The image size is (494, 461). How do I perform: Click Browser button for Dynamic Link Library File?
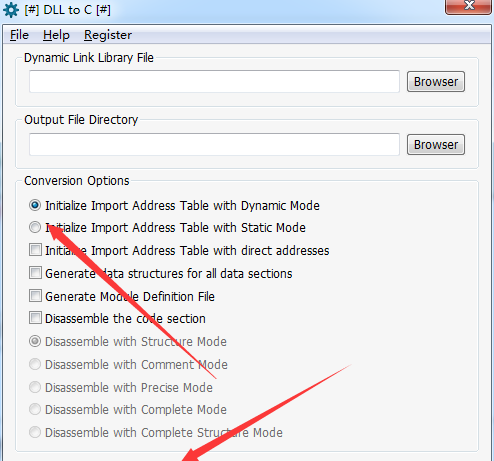(436, 82)
